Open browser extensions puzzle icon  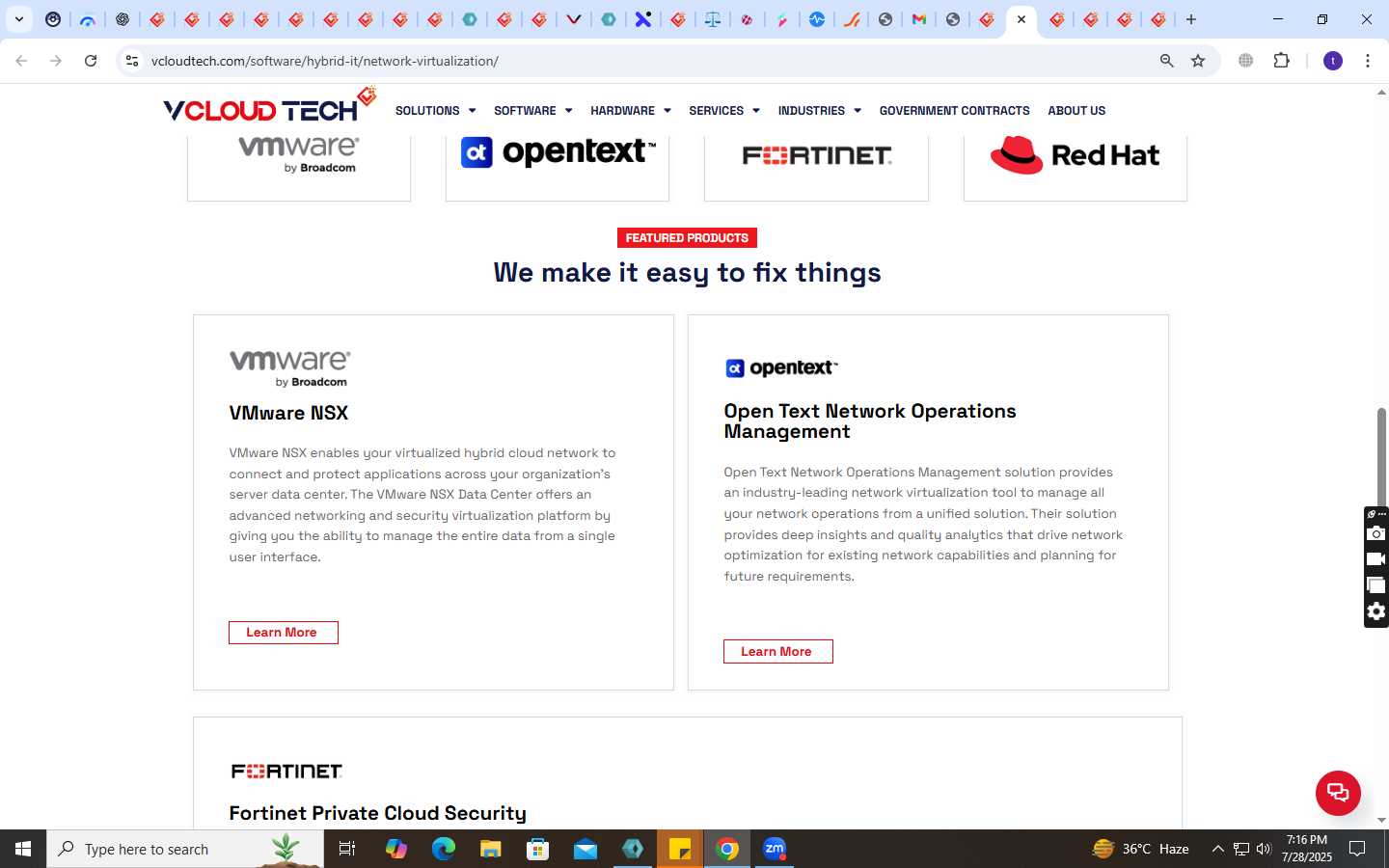(1281, 61)
